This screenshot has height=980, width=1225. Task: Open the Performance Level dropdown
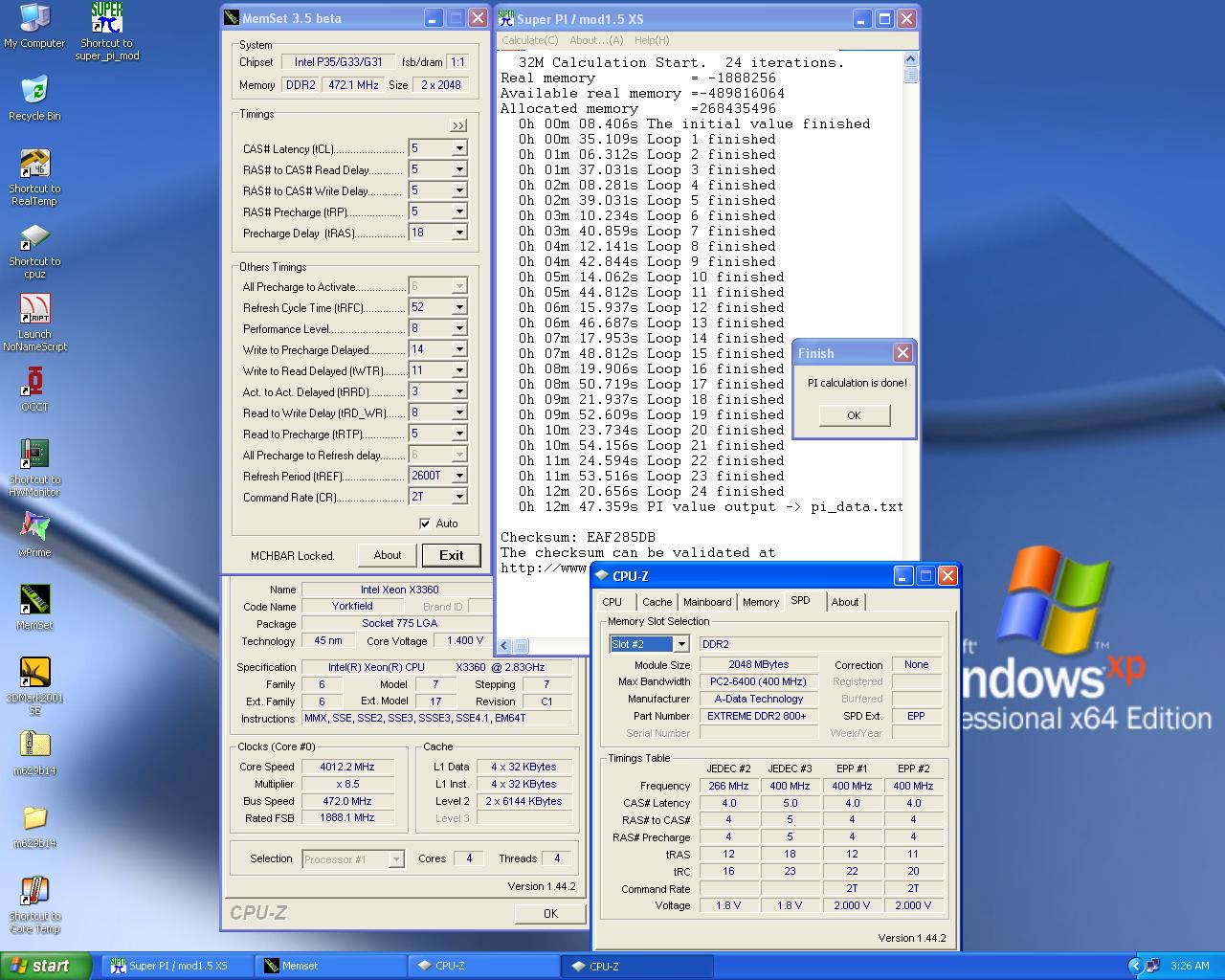[459, 328]
